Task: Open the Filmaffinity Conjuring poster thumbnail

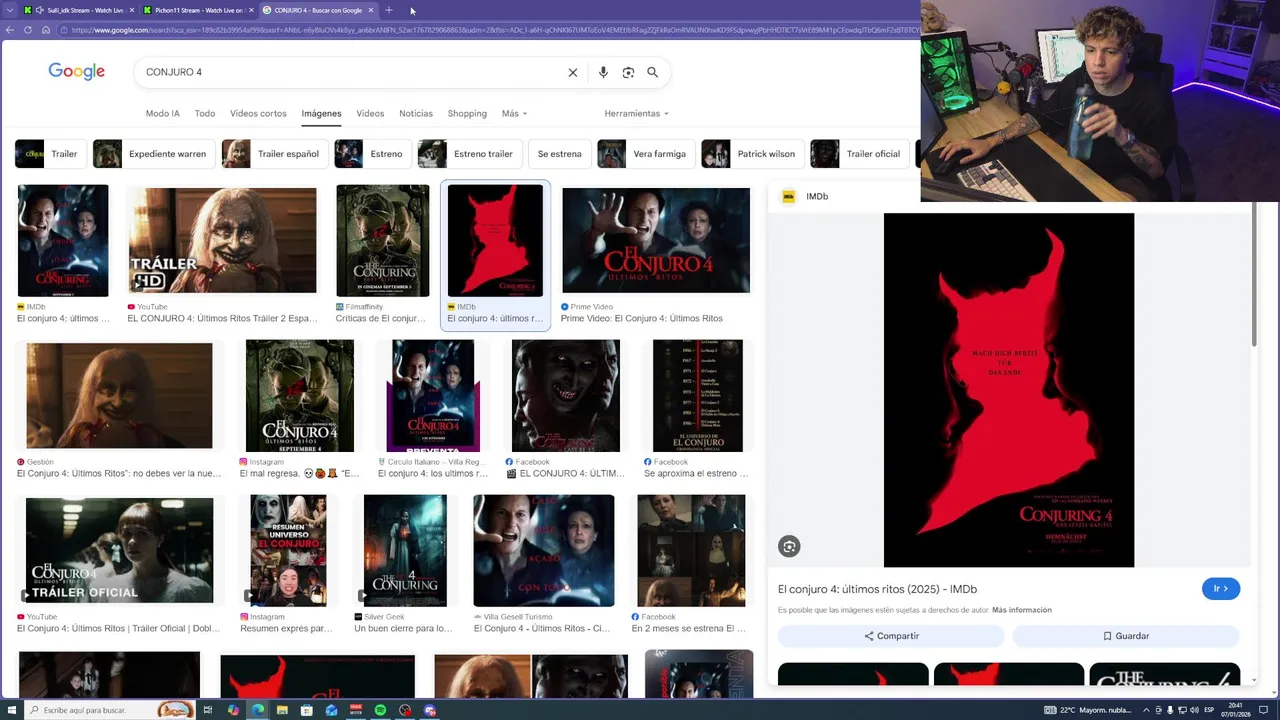Action: pyautogui.click(x=383, y=240)
